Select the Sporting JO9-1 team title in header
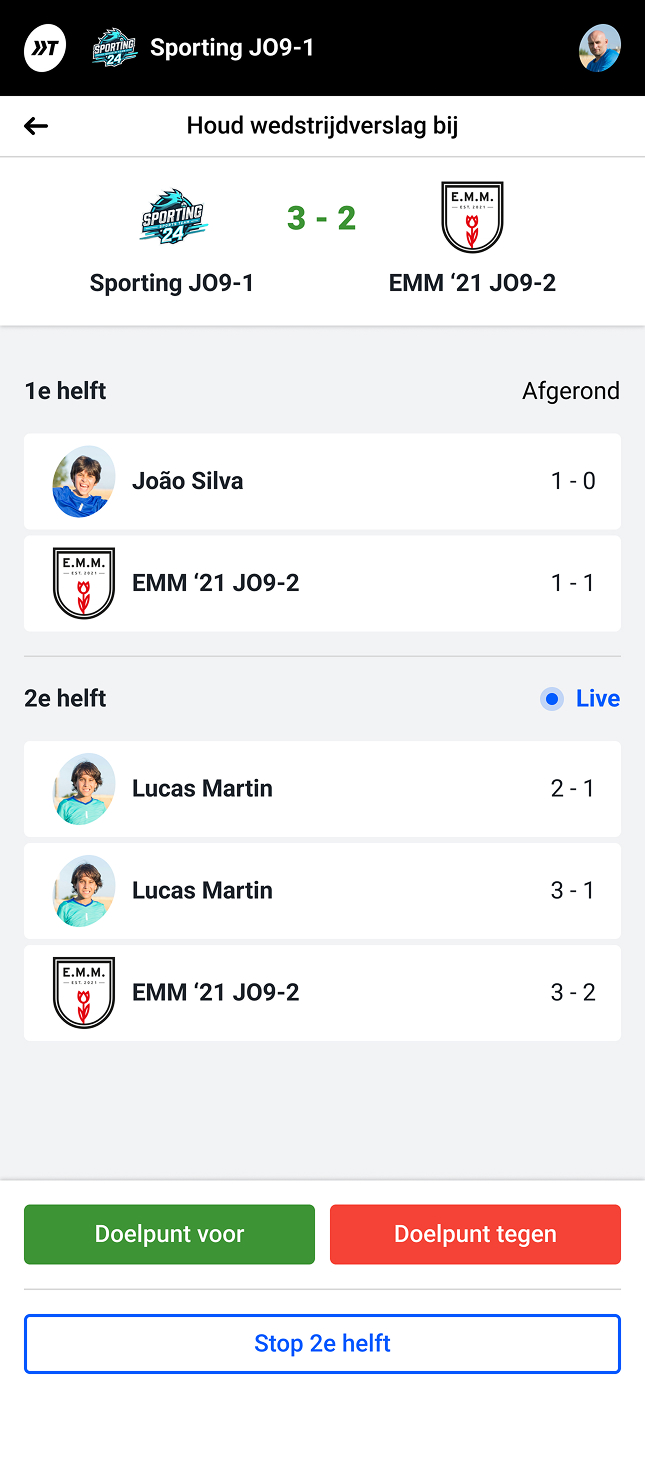 [x=232, y=48]
